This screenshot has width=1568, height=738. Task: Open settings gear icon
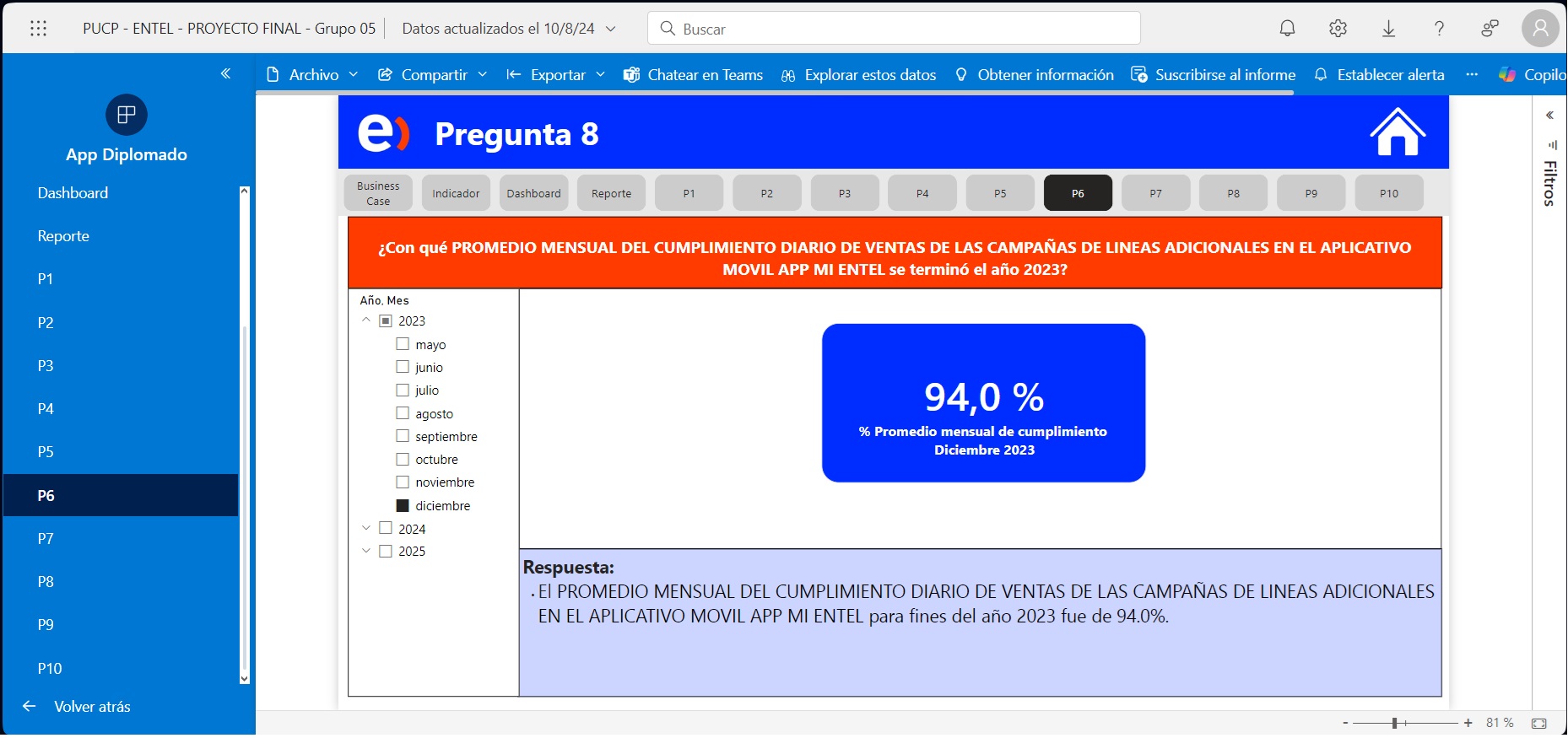1338,28
